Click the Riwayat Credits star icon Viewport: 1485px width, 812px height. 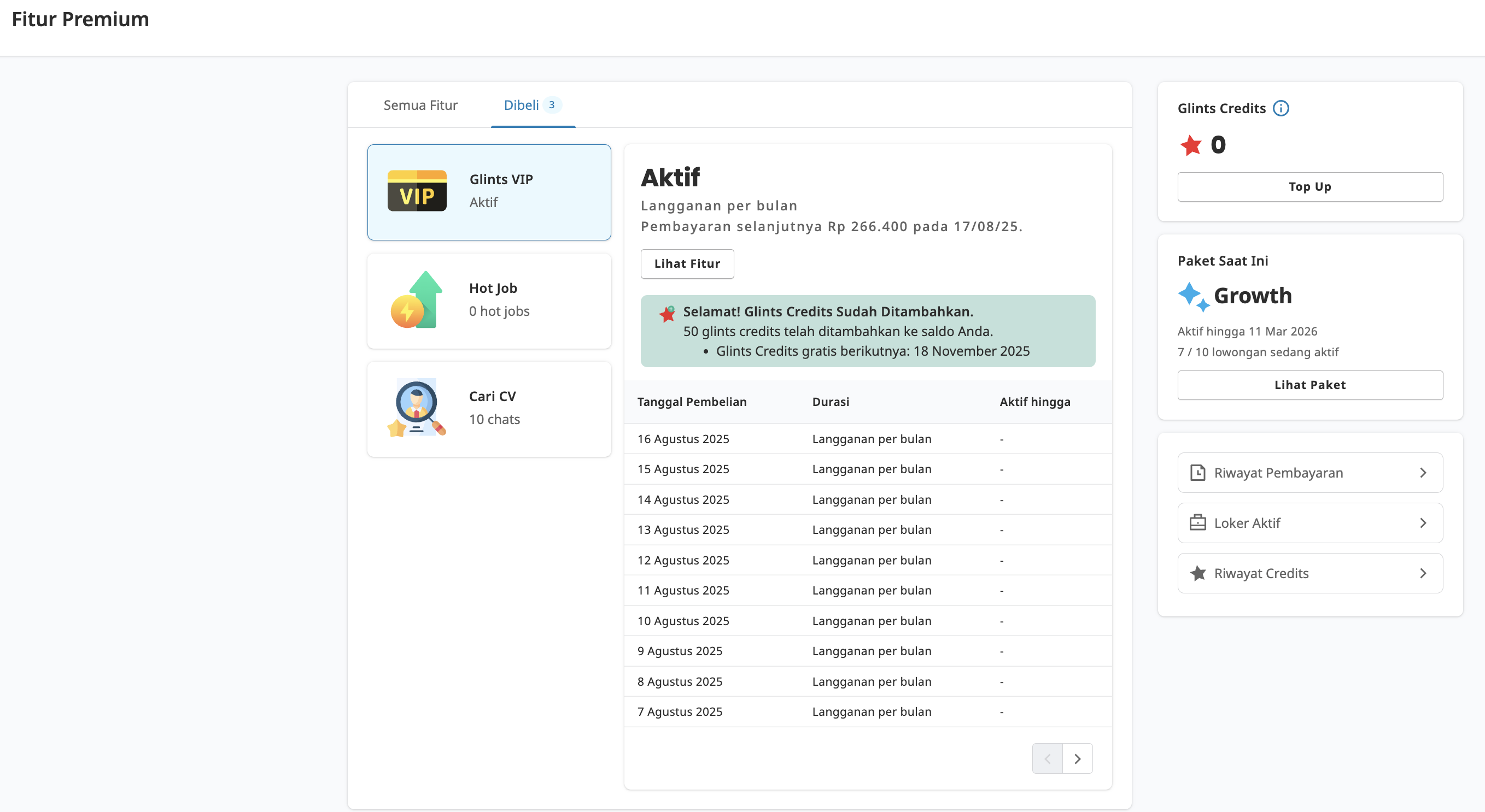(x=1199, y=573)
